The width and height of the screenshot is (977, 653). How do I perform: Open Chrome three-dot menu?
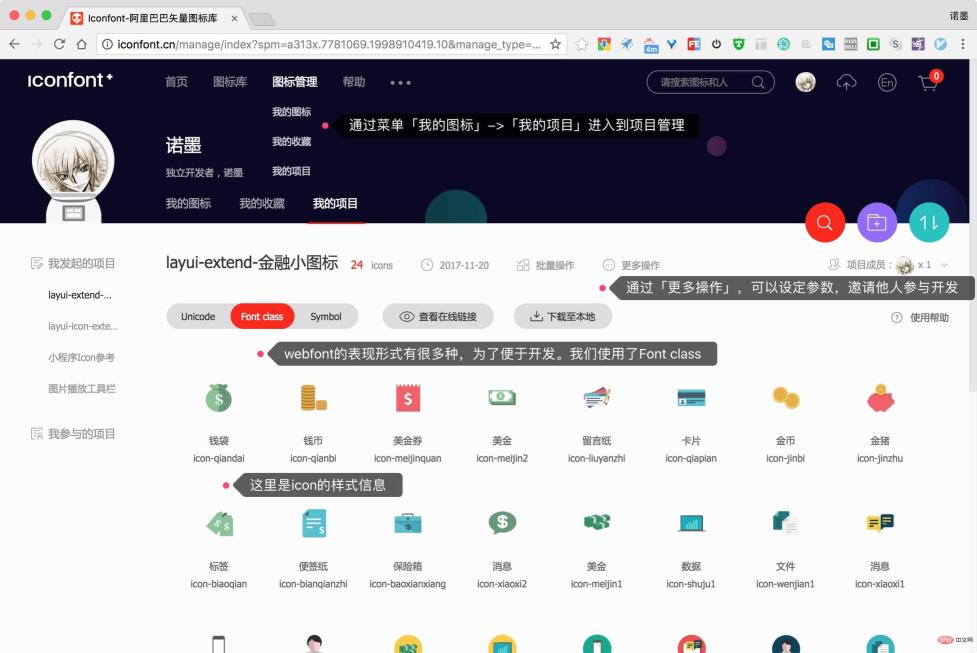click(963, 44)
